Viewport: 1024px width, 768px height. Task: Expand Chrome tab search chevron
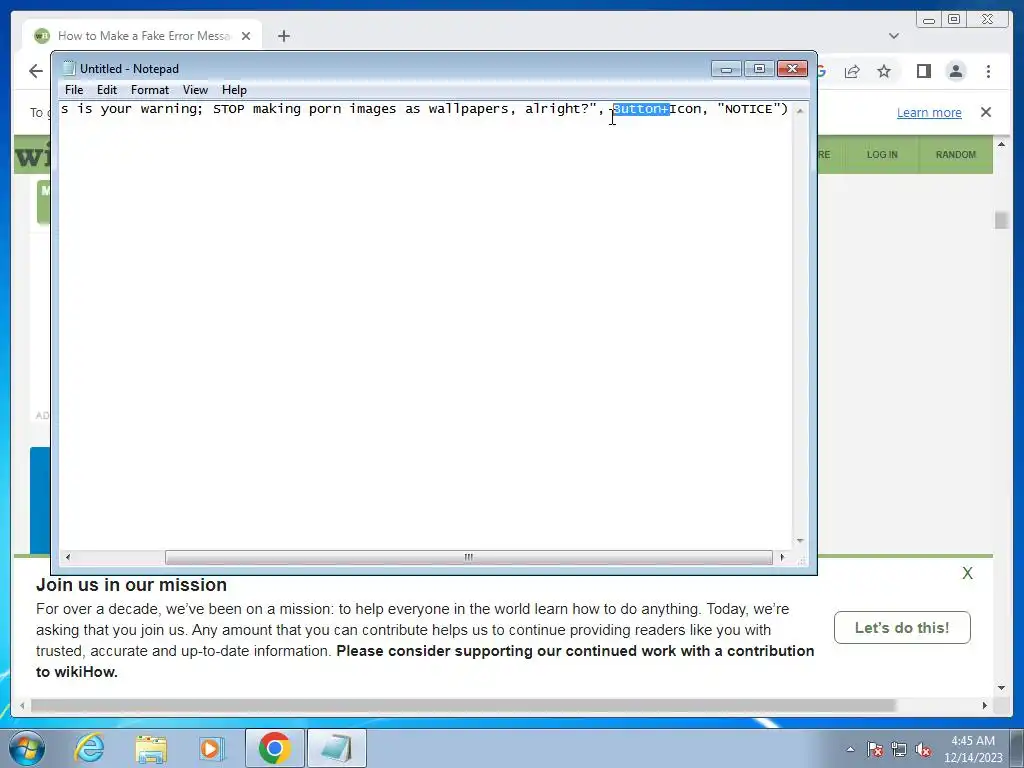point(893,36)
